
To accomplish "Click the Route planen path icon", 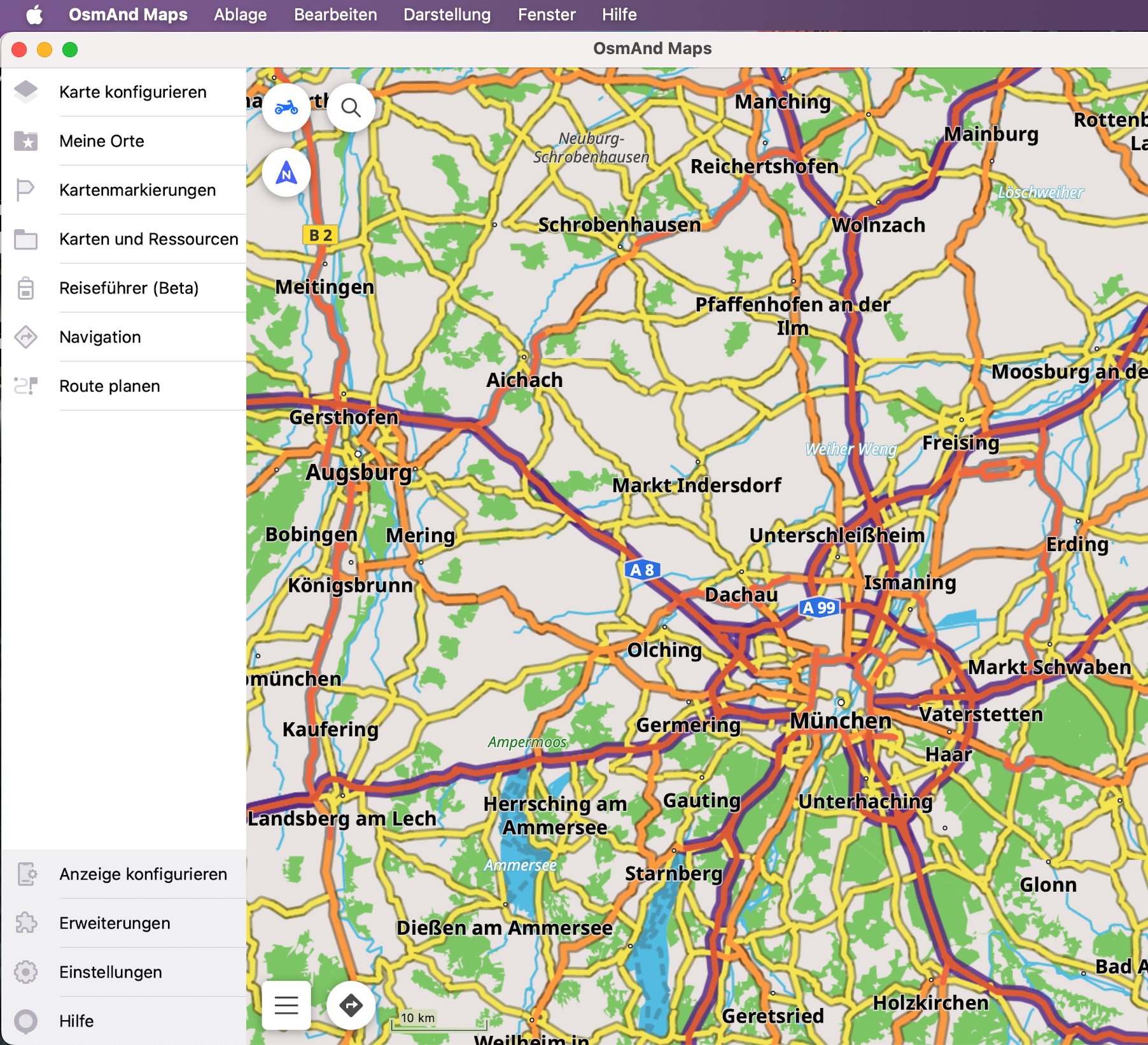I will 26,386.
